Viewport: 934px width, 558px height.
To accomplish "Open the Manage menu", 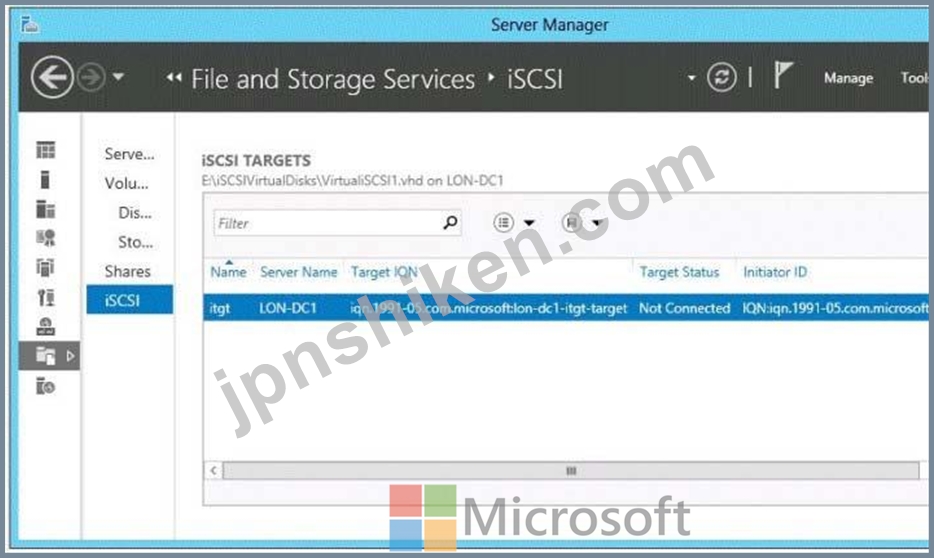I will point(848,78).
